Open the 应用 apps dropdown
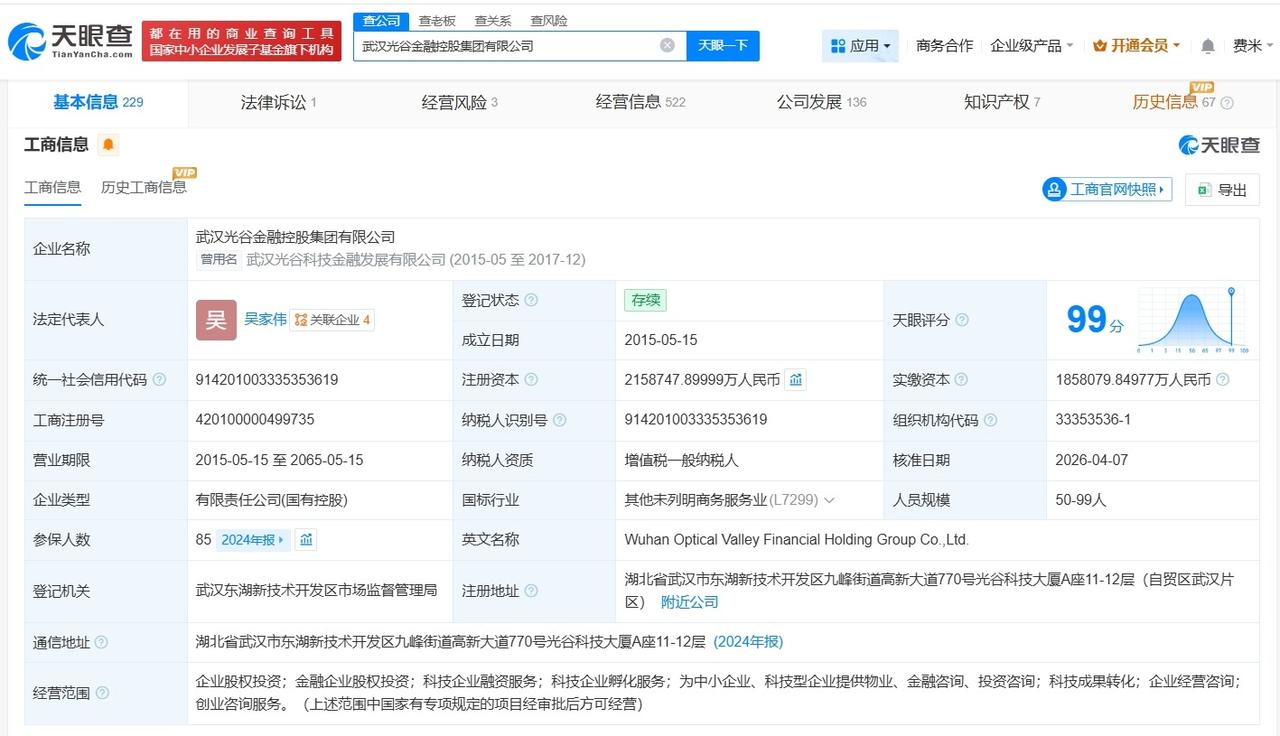The image size is (1280, 736). 861,46
